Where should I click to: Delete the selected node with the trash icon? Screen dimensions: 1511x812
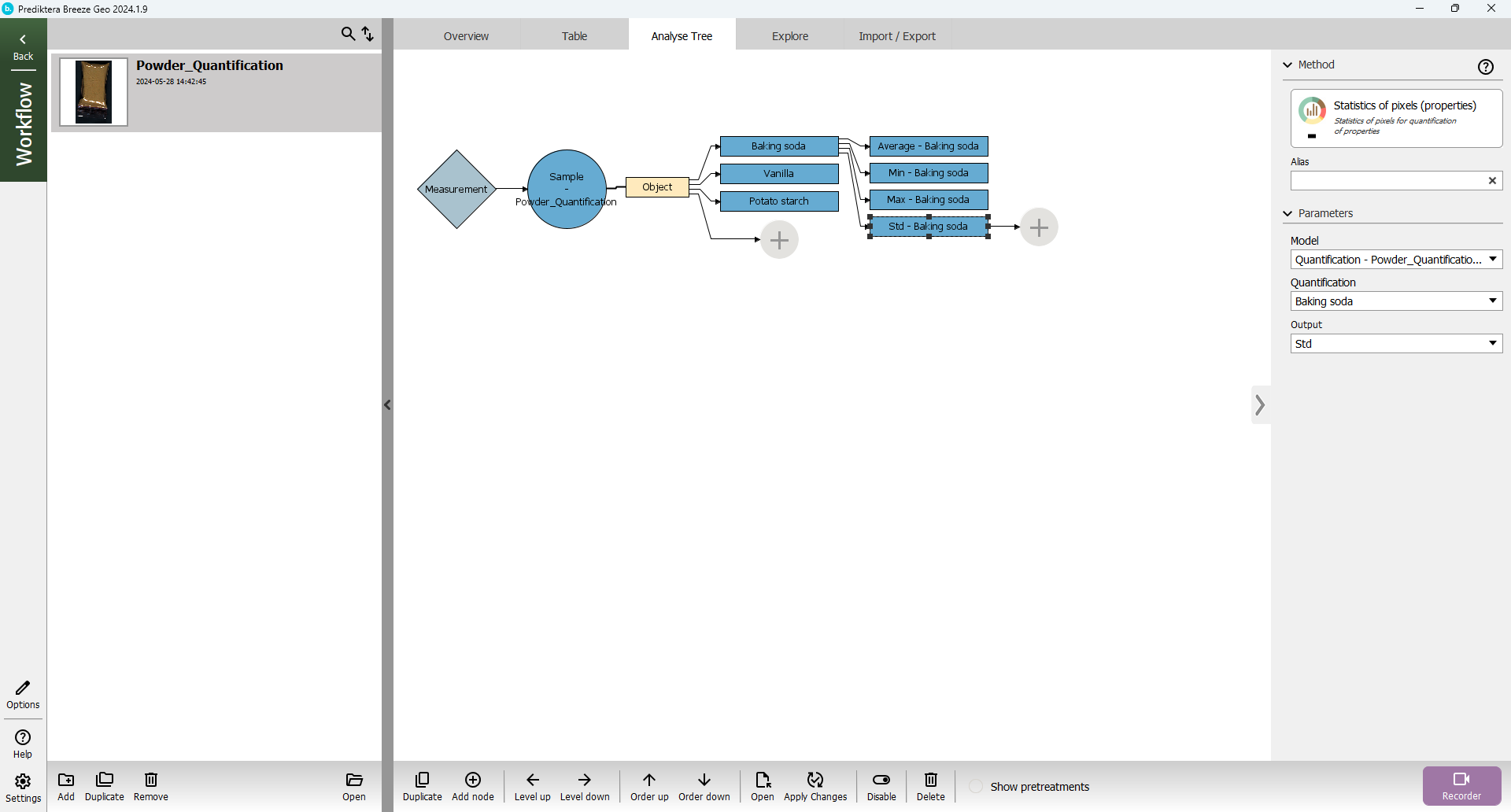coord(930,781)
